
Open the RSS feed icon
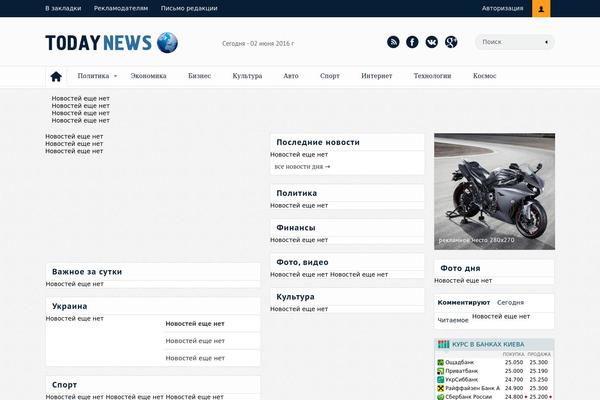[393, 42]
